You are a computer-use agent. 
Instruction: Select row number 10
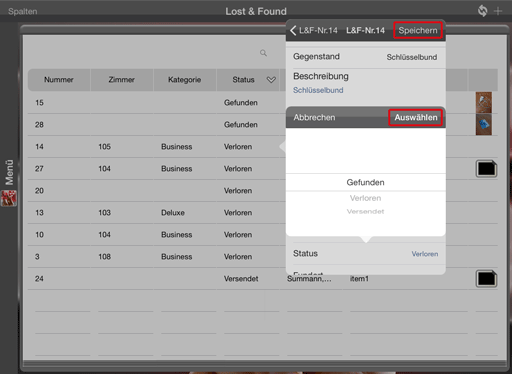tap(39, 235)
